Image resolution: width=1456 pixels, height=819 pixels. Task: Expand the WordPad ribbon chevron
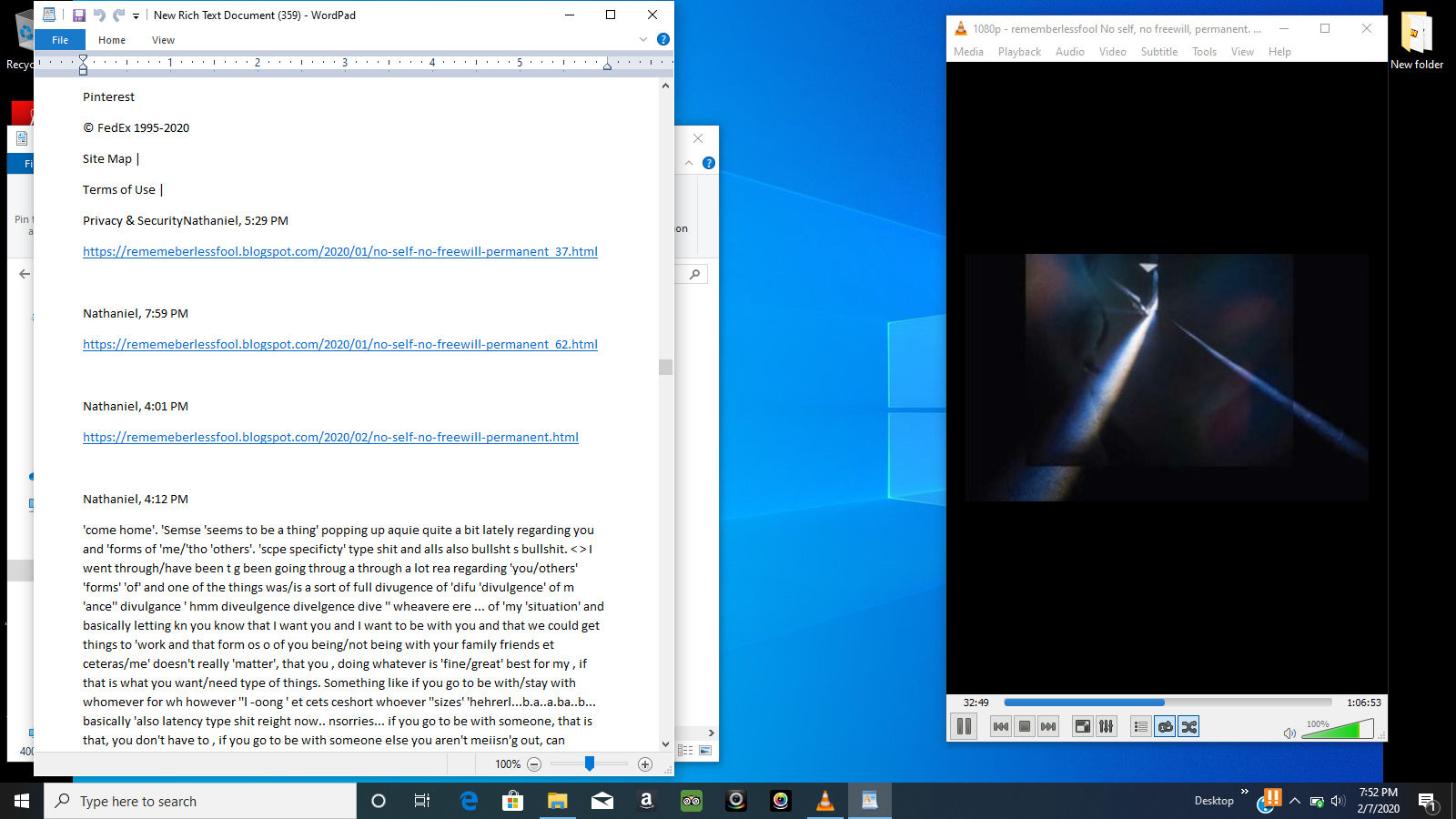(643, 39)
